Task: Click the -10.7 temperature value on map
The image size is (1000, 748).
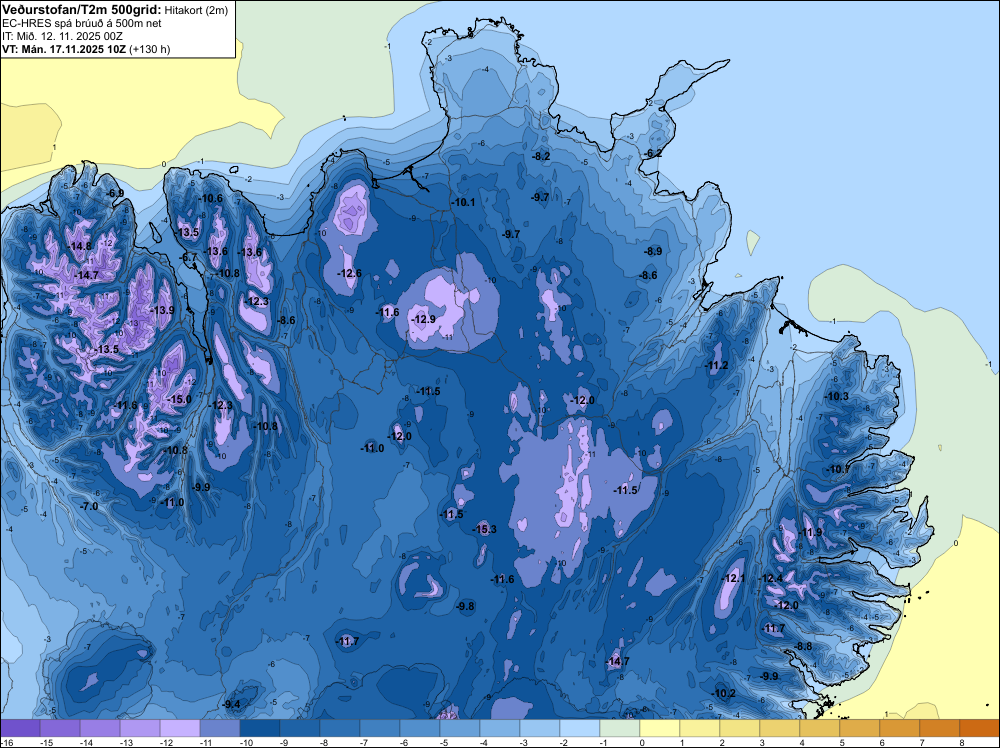Action: point(838,469)
